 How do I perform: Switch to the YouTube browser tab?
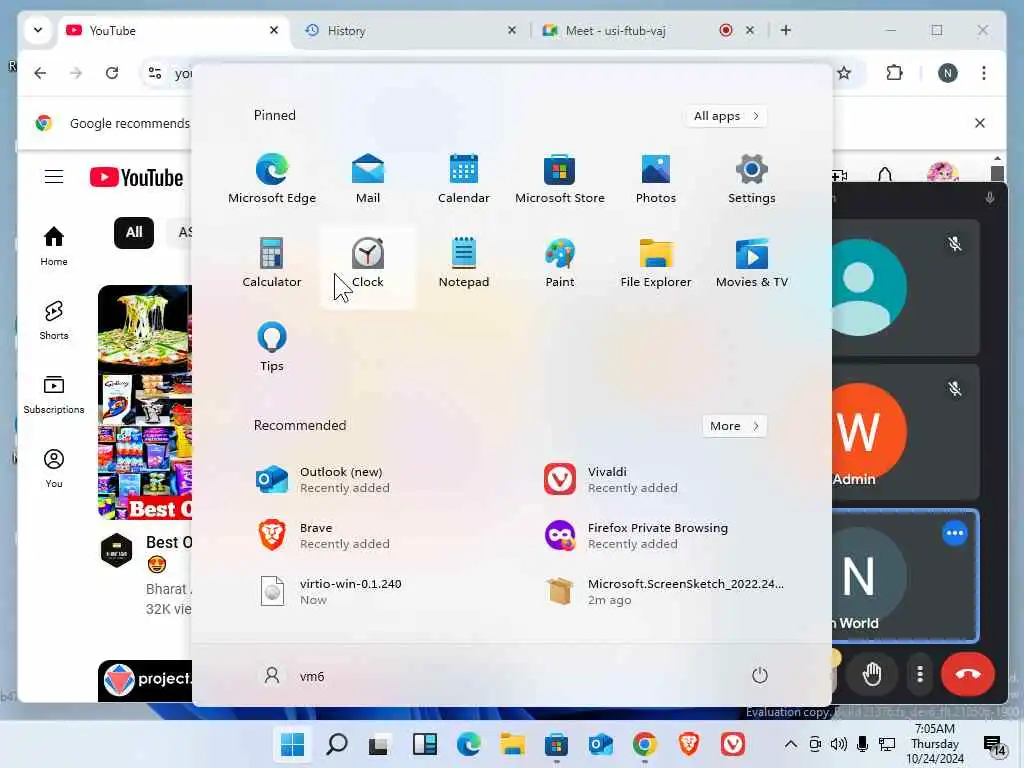pyautogui.click(x=173, y=31)
